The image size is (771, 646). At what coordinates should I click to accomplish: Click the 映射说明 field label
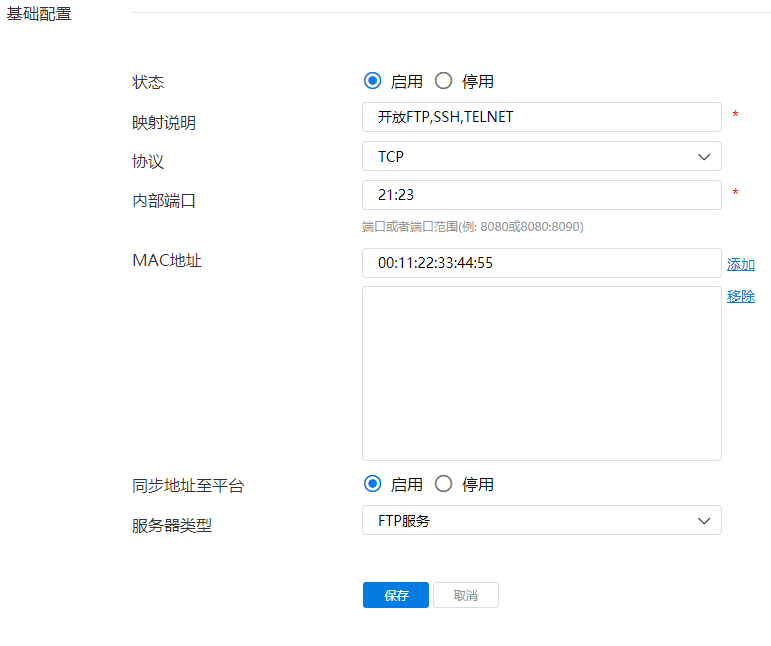coord(164,123)
